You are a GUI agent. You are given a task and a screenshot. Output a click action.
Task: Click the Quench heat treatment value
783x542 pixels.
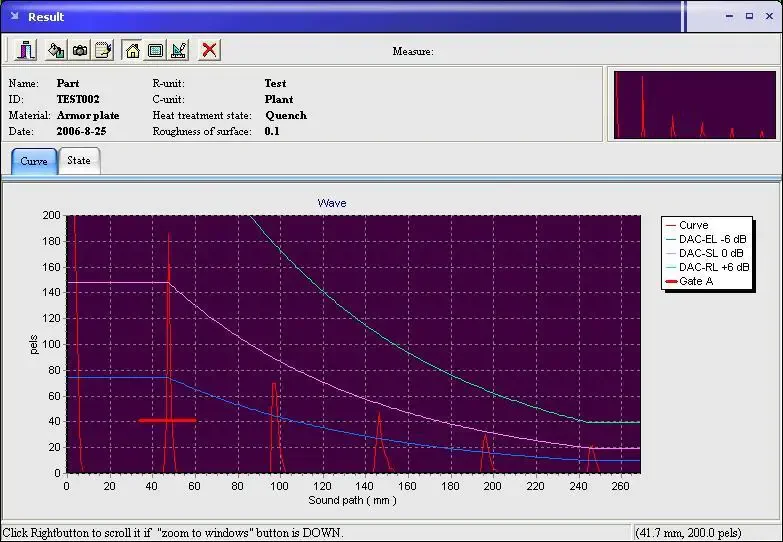(286, 115)
